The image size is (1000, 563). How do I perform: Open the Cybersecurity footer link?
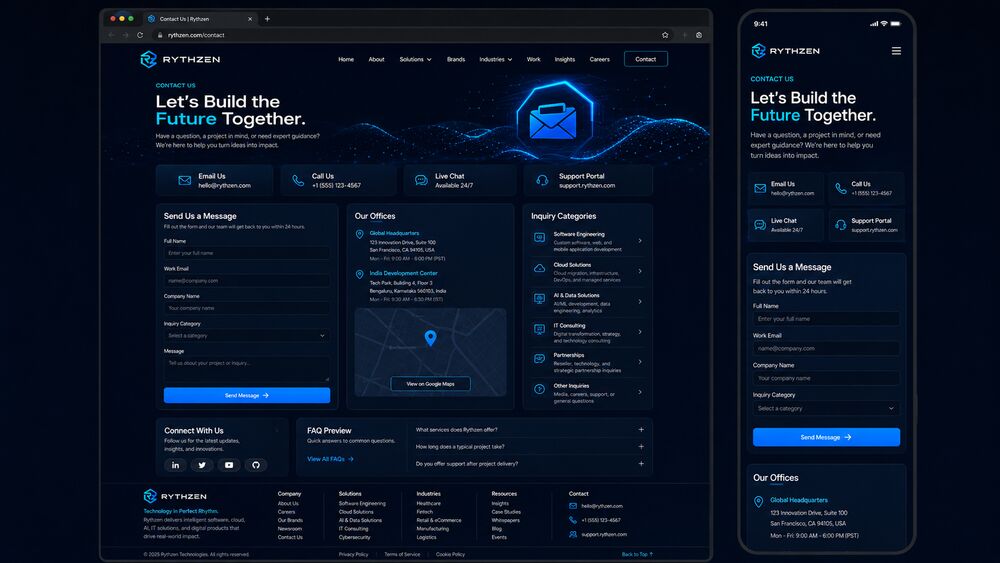click(354, 537)
